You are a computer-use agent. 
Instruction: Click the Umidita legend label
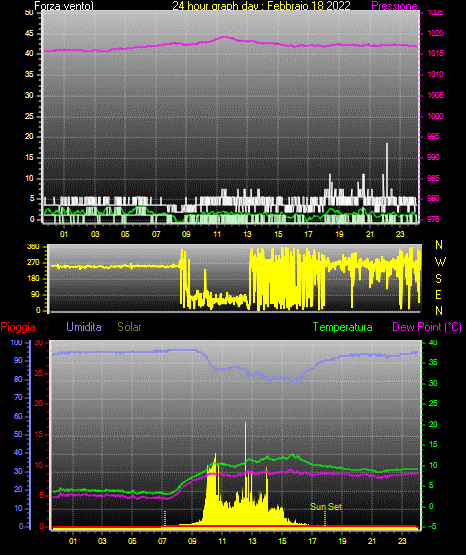[84, 327]
